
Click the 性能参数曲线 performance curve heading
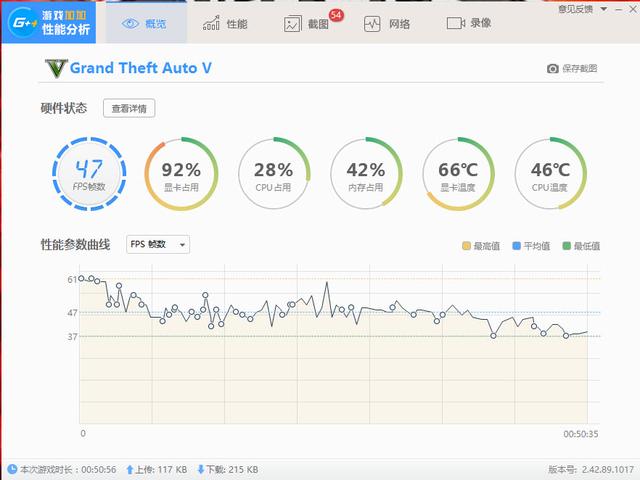click(x=76, y=244)
